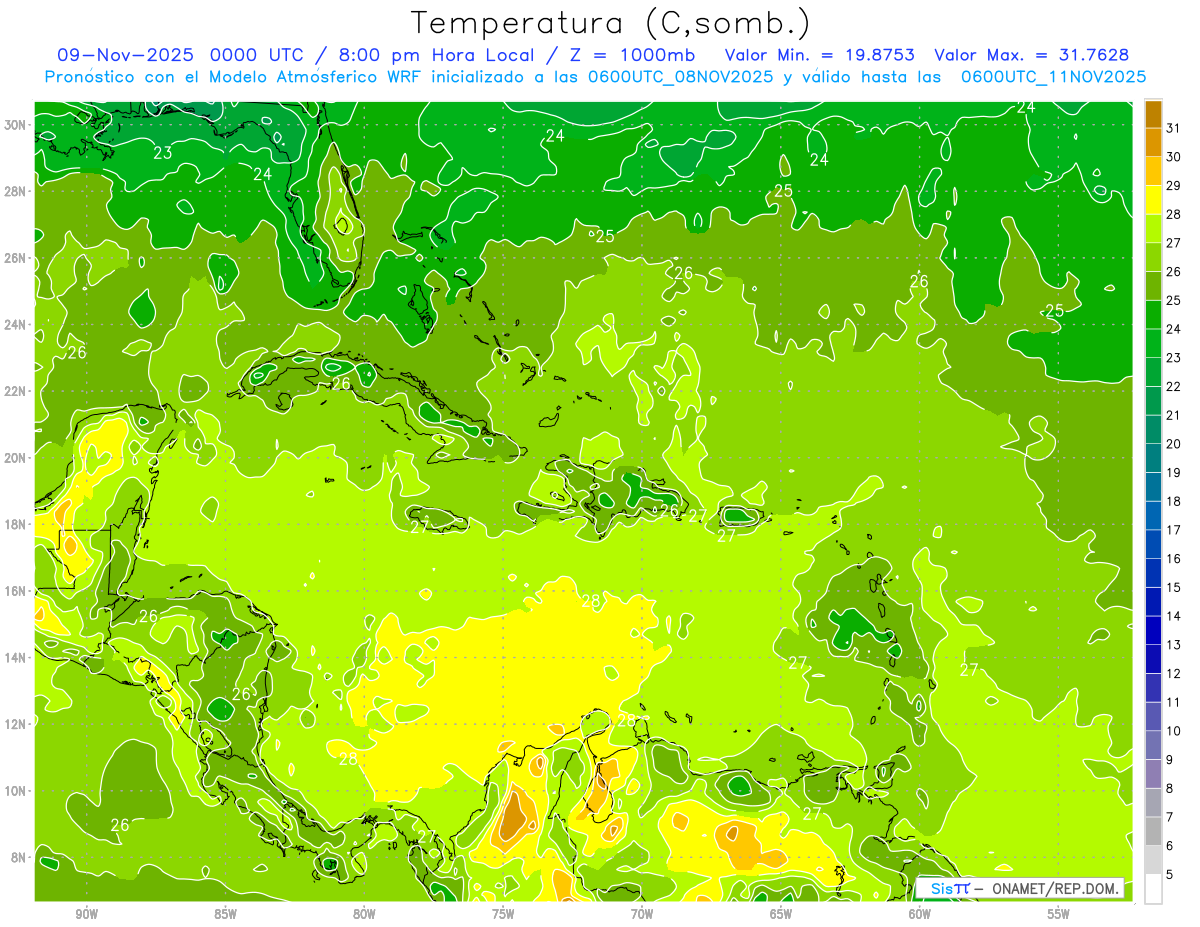Click the colorbar swatch between 19 and 20
This screenshot has width=1200, height=927.
click(1153, 458)
